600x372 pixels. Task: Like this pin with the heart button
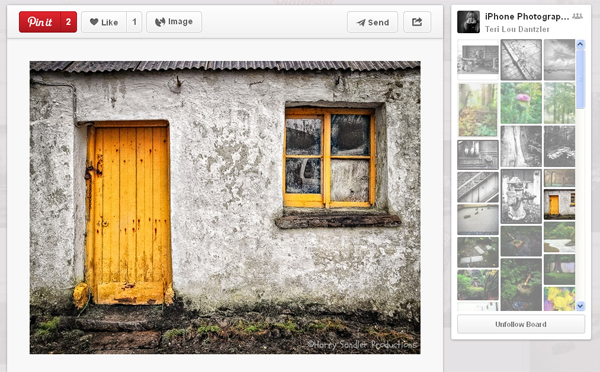tap(104, 22)
